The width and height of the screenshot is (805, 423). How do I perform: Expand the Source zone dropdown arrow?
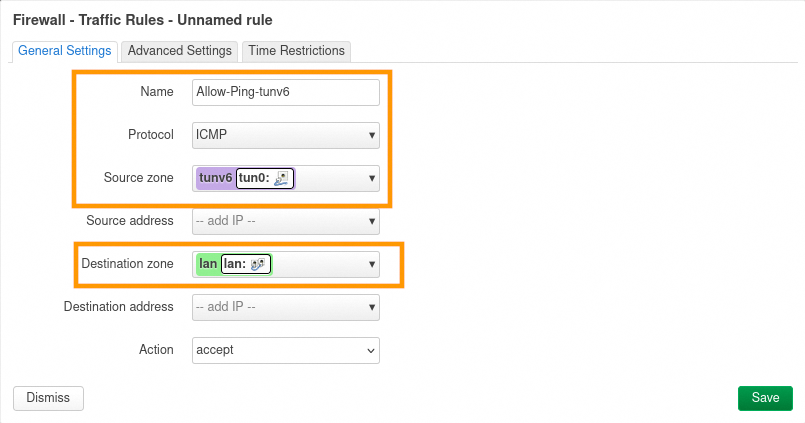[372, 179]
